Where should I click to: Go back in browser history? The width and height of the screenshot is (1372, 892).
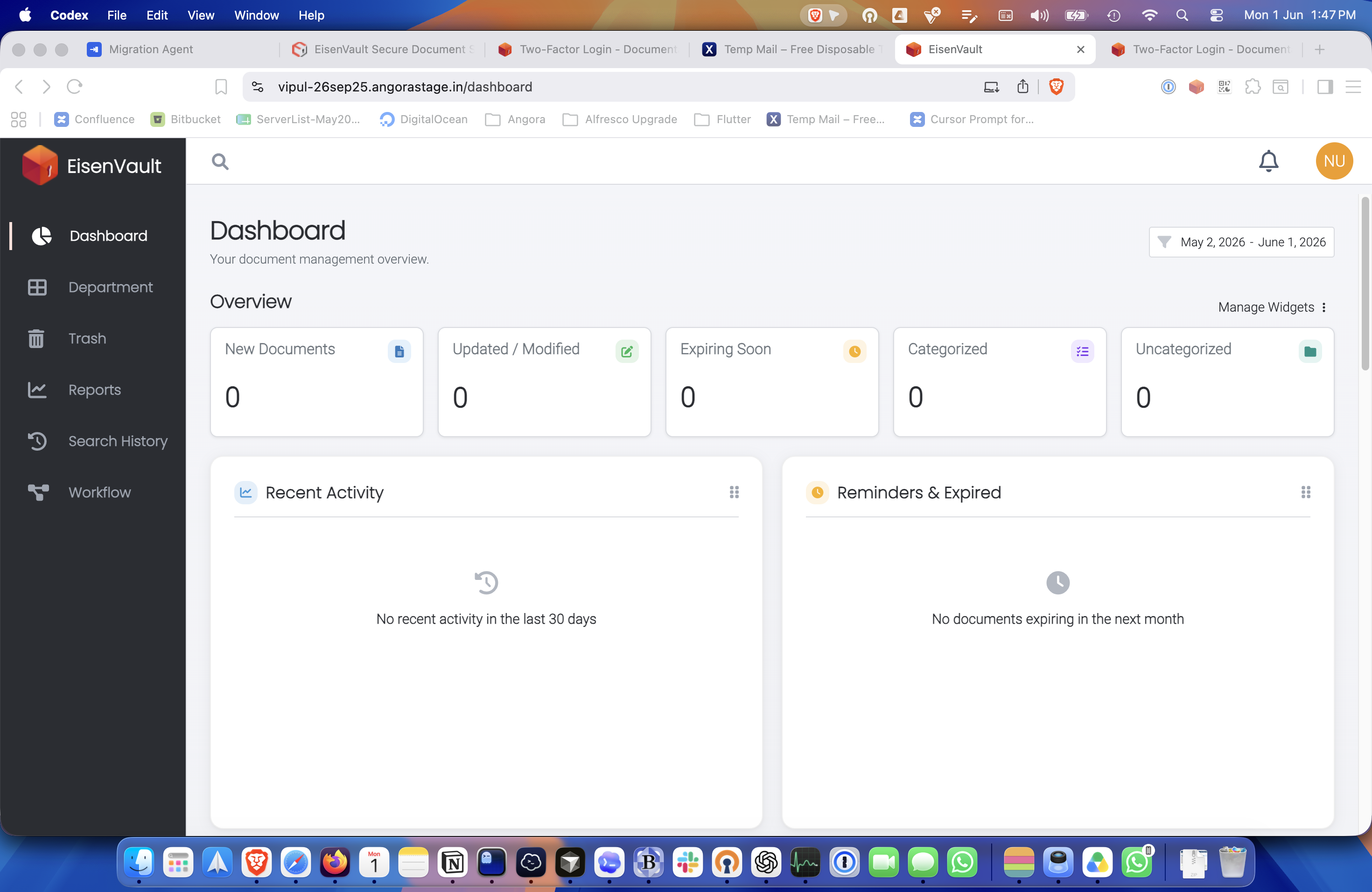[x=19, y=86]
